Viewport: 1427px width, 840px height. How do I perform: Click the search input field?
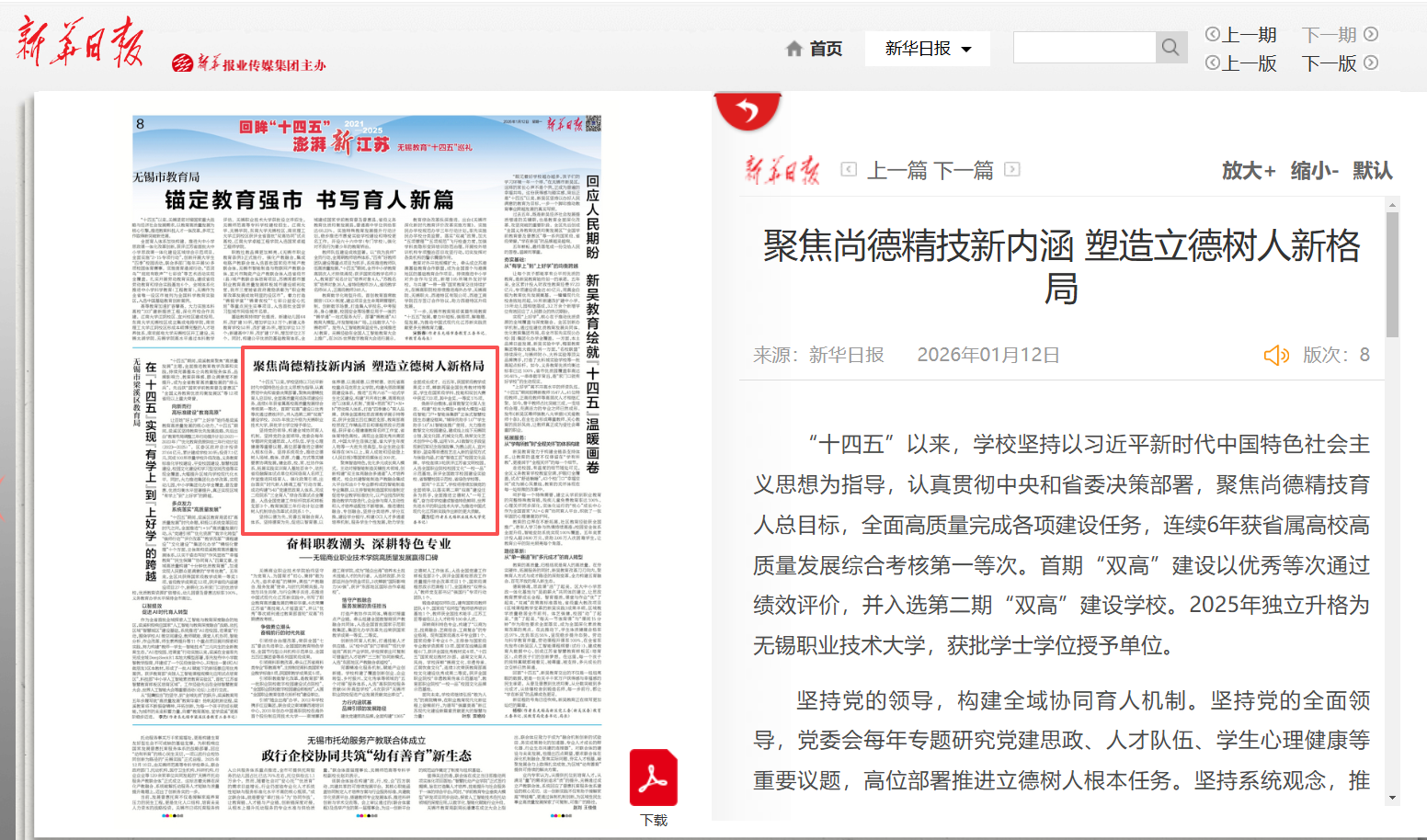pyautogui.click(x=1084, y=48)
